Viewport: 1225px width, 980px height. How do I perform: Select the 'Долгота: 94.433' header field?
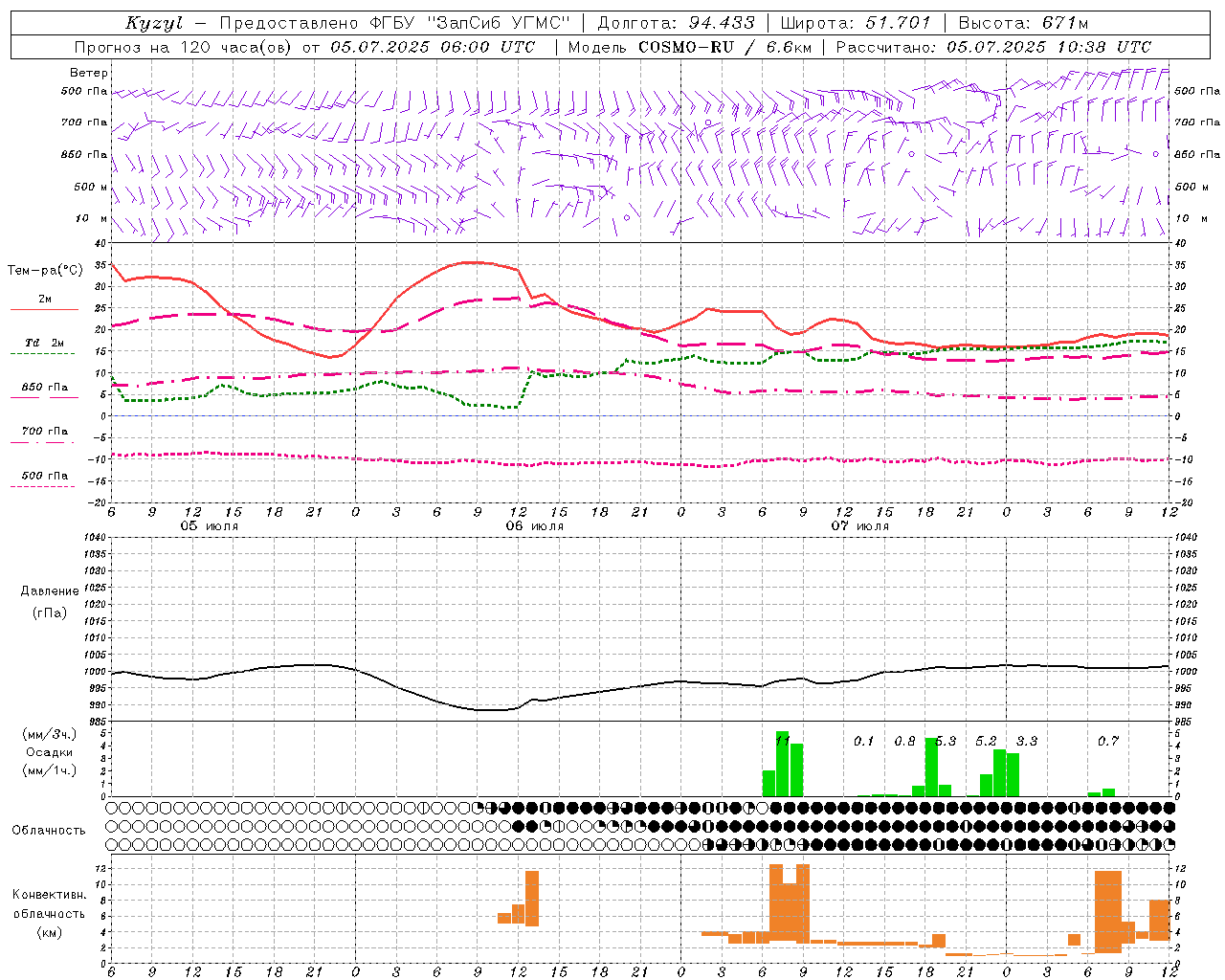point(676,23)
